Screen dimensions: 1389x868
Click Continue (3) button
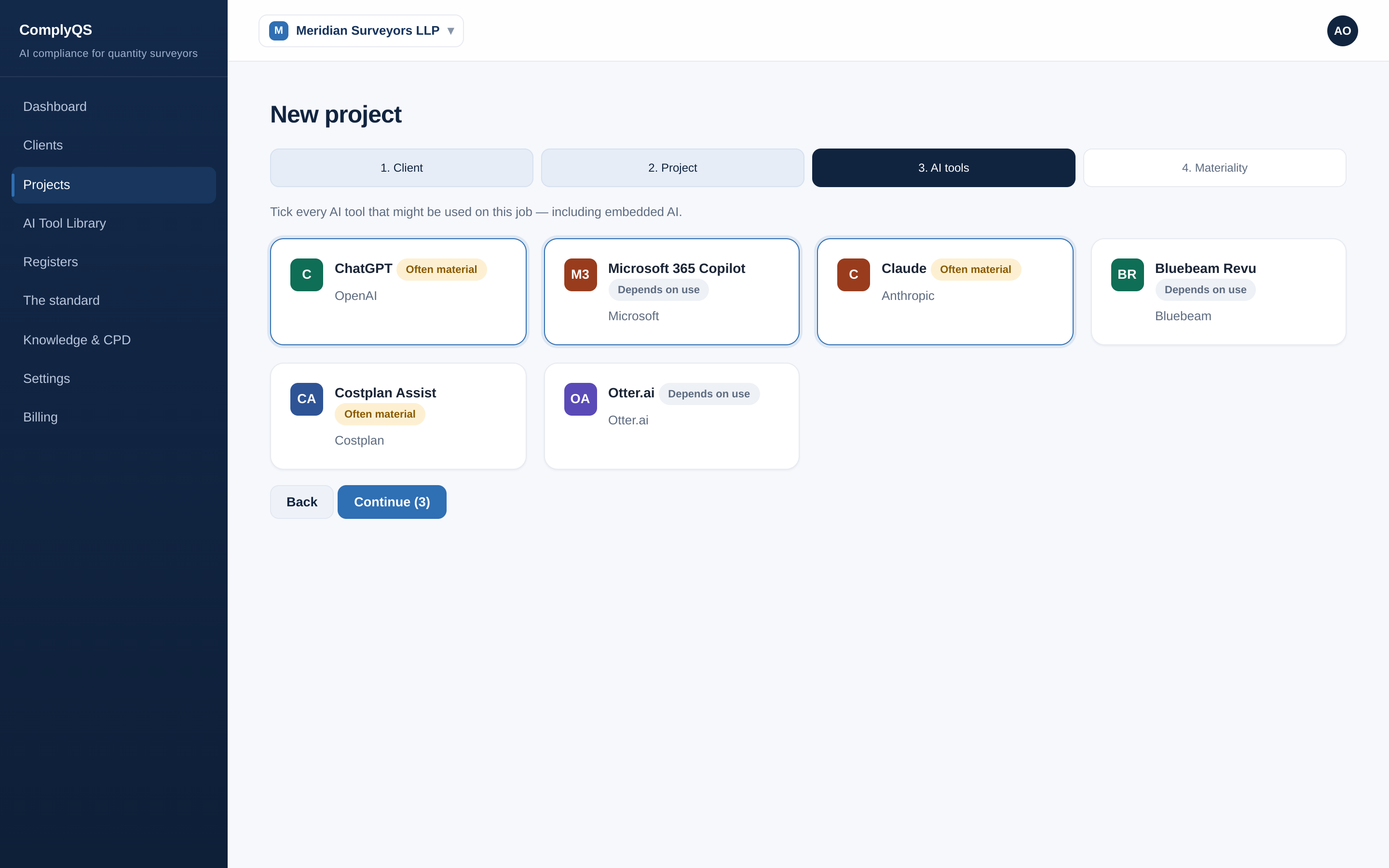[x=392, y=502]
